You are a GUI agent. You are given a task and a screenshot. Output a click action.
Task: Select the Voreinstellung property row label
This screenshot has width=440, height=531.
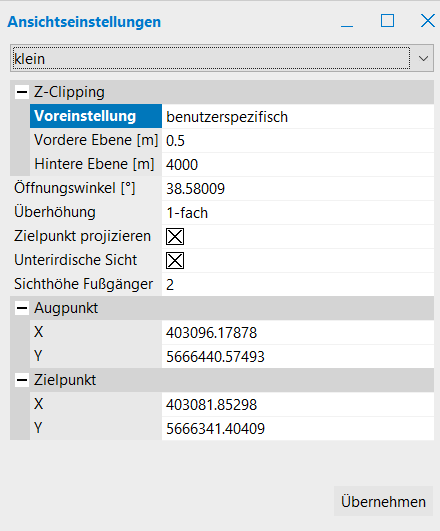tap(96, 116)
